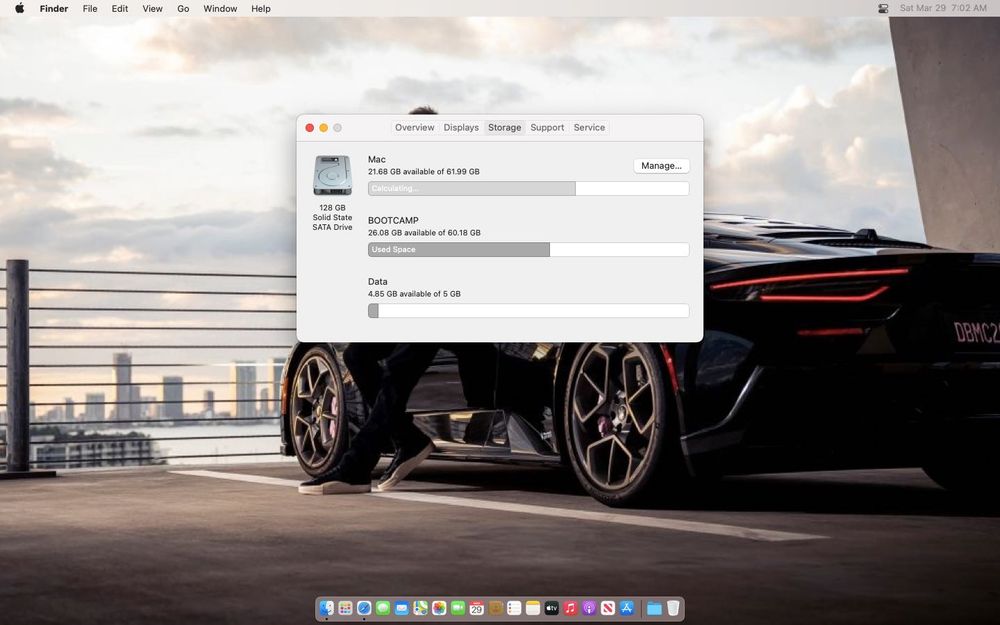
Task: Launch Safari from the Dock
Action: point(364,608)
